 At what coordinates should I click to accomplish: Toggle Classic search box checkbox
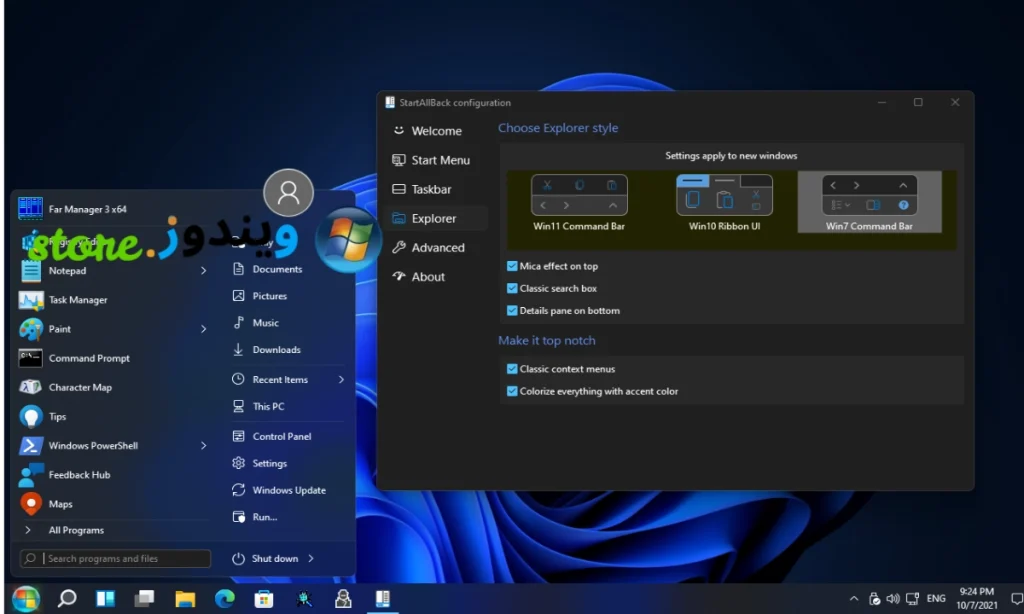coord(513,288)
